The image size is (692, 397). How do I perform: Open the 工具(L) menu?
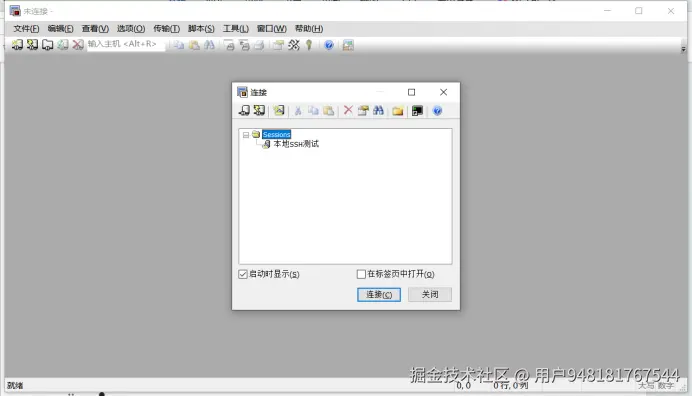pyautogui.click(x=236, y=29)
